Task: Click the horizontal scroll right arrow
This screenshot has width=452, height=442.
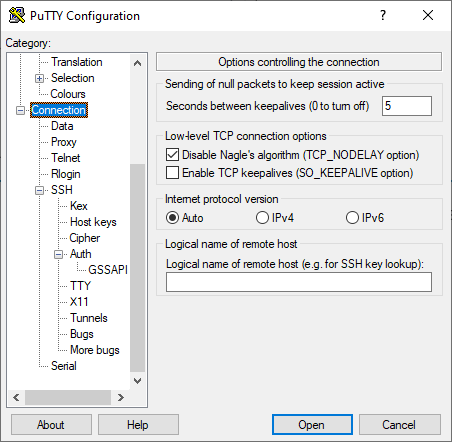Action: pos(121,397)
